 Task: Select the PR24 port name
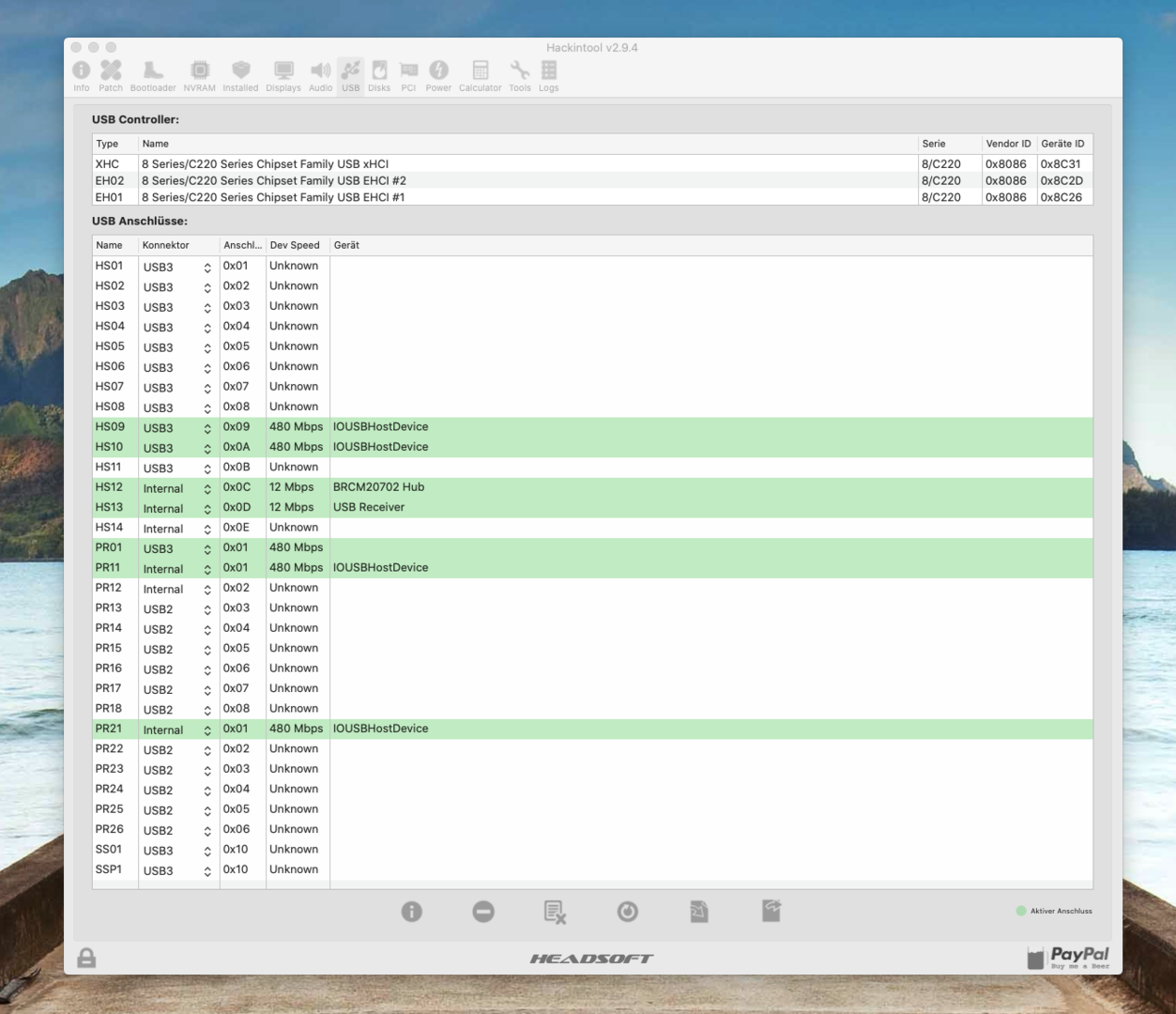(109, 789)
